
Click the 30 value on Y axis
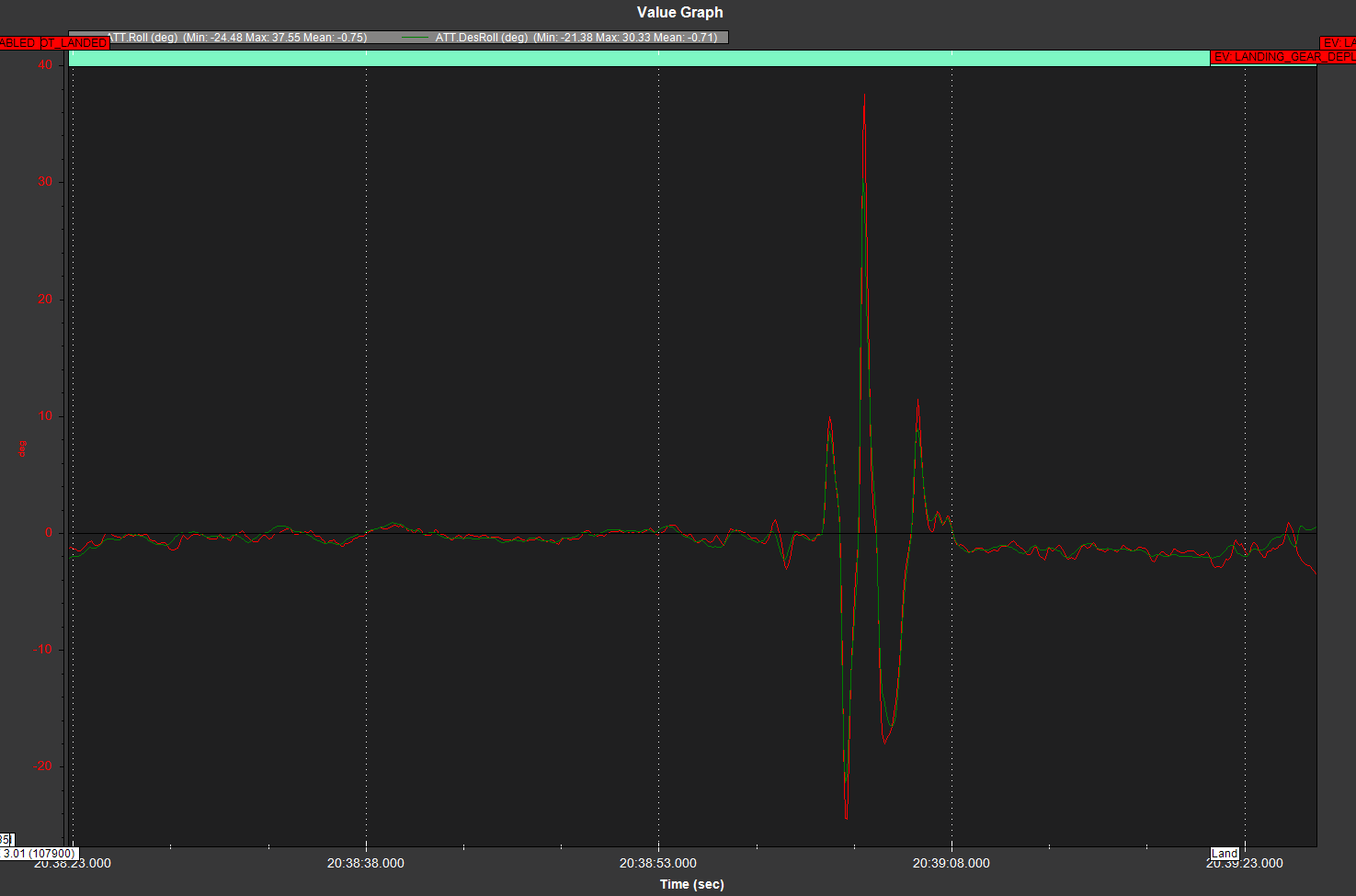45,182
